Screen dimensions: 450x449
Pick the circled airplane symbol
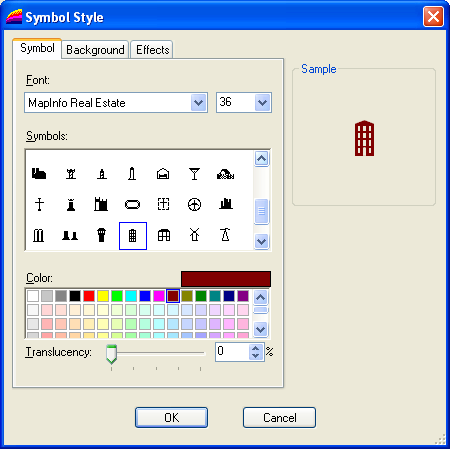[194, 204]
